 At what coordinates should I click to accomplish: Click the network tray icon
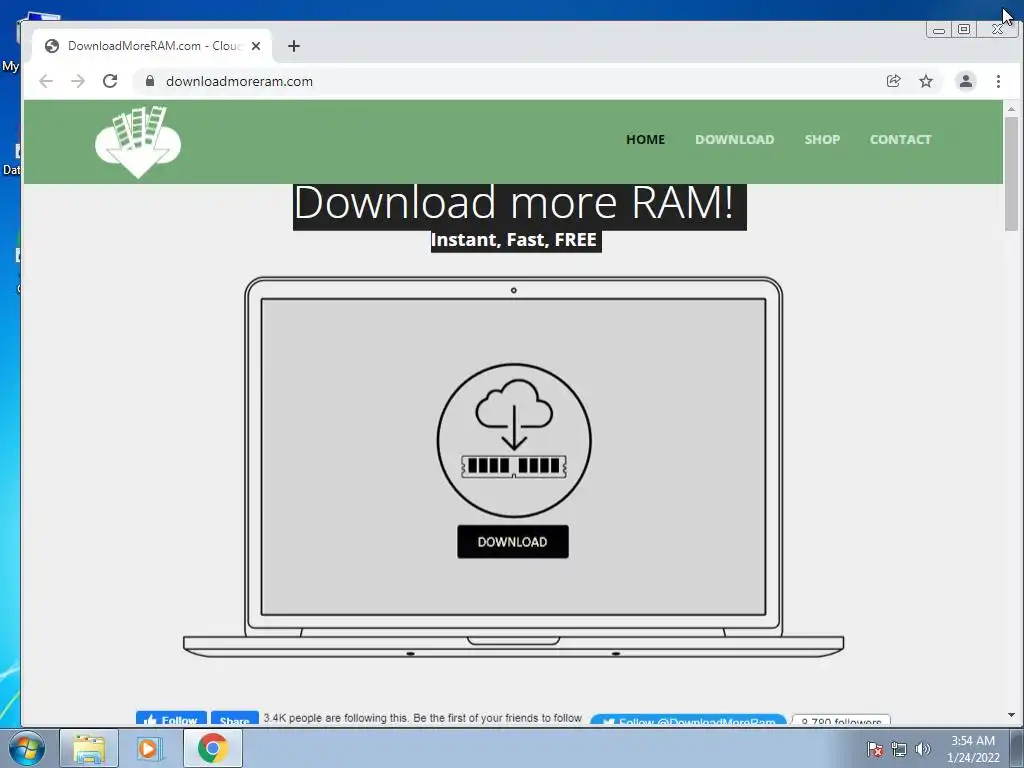click(899, 749)
